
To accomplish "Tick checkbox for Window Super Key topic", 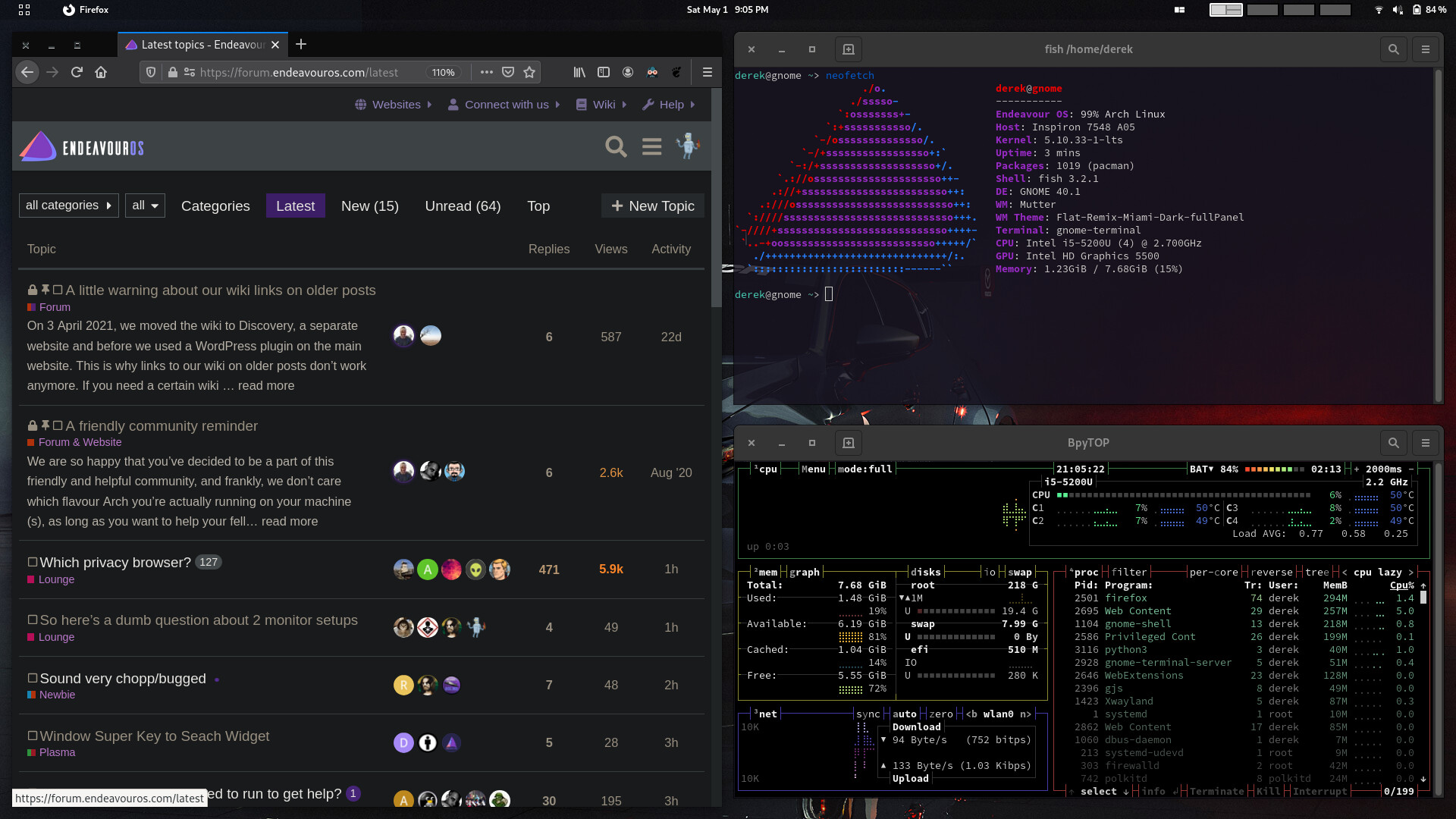I will click(33, 736).
